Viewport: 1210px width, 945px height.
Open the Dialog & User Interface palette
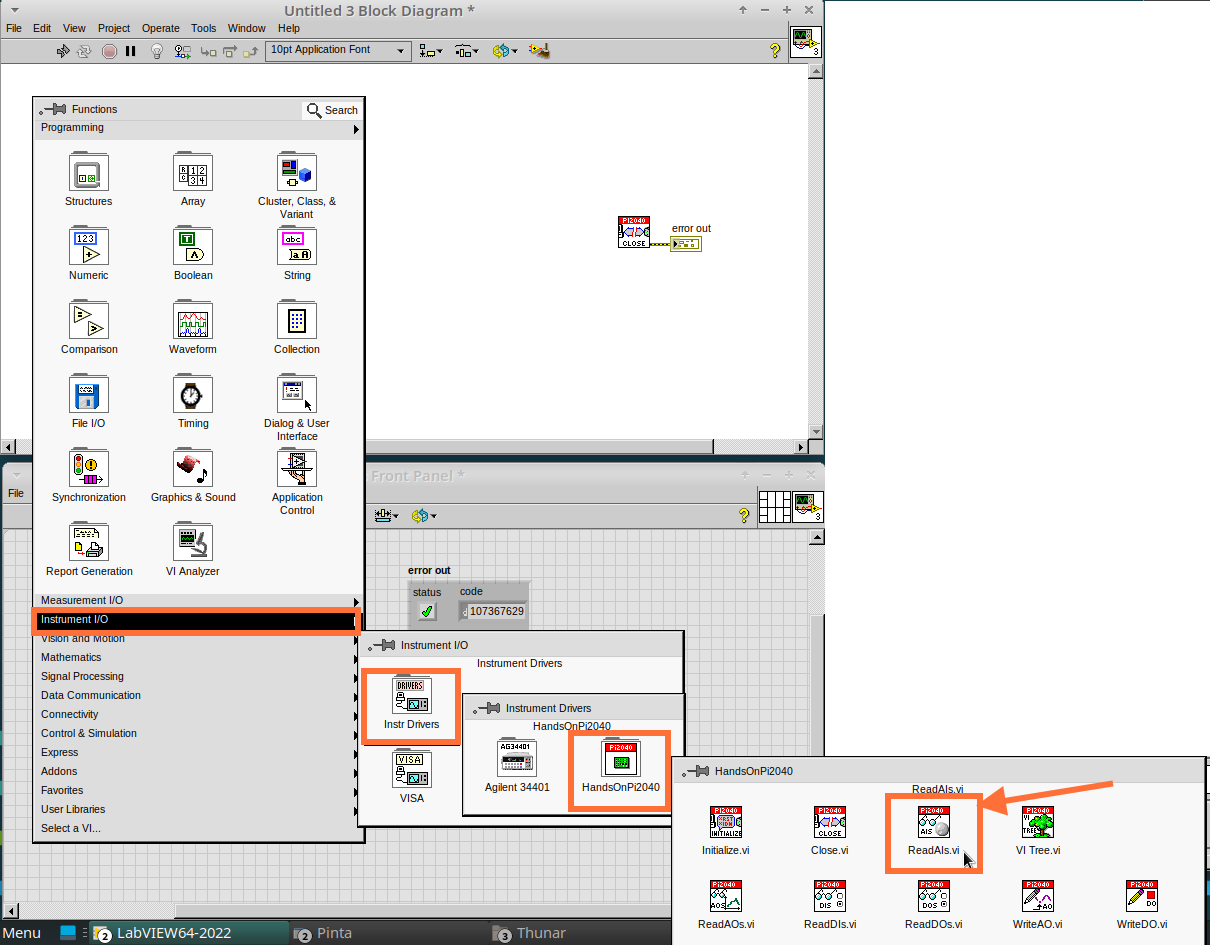pos(297,409)
